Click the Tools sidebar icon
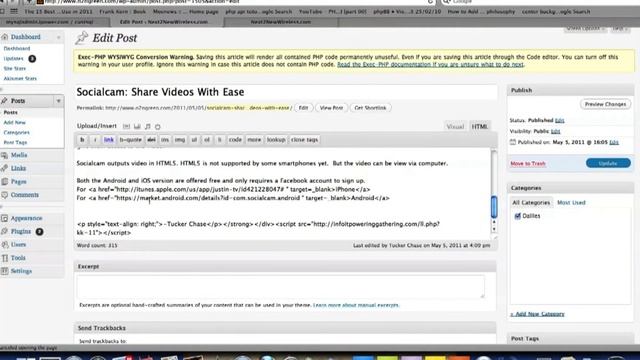This screenshot has height=360, width=640. [x=4, y=258]
